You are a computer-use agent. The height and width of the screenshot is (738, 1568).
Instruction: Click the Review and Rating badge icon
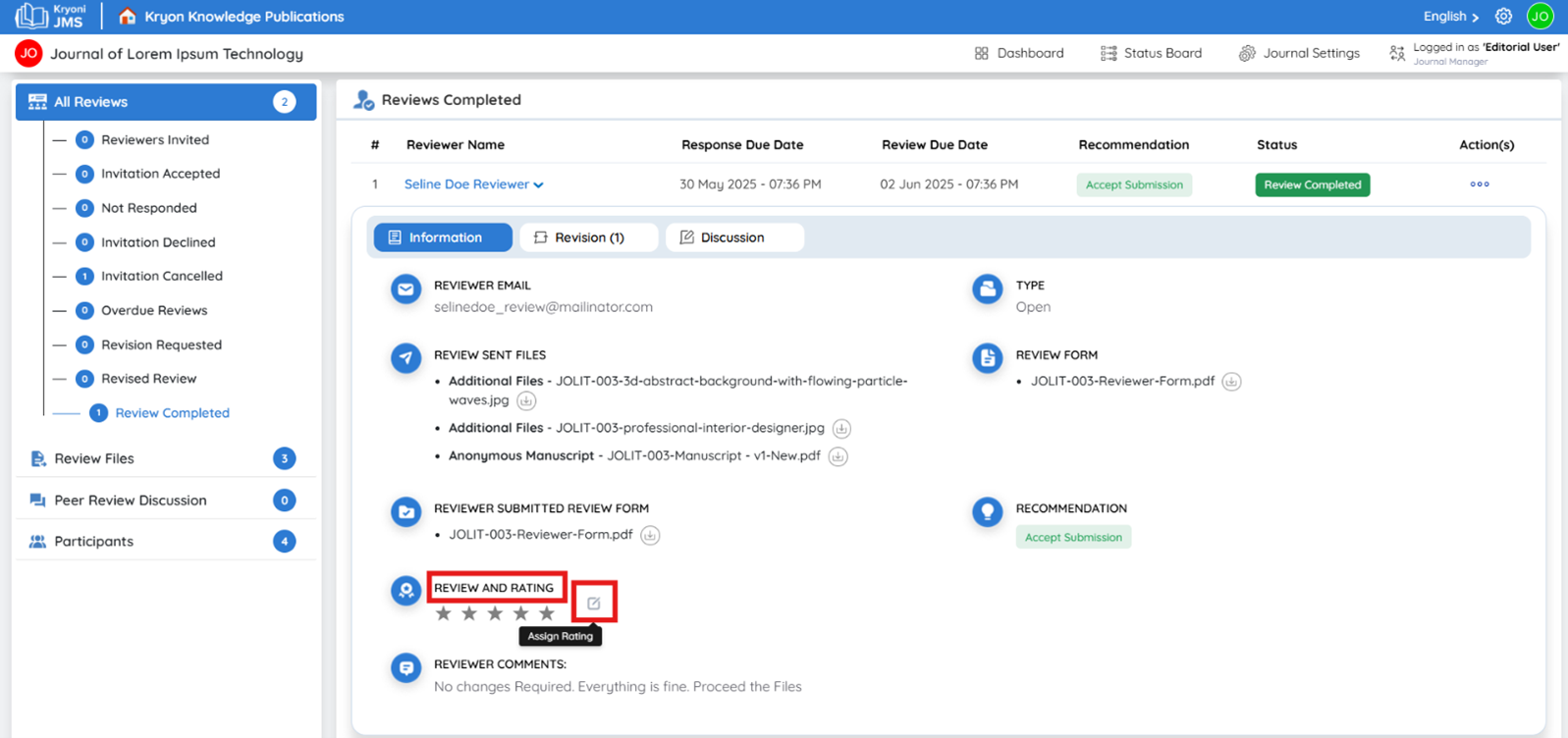tap(406, 592)
